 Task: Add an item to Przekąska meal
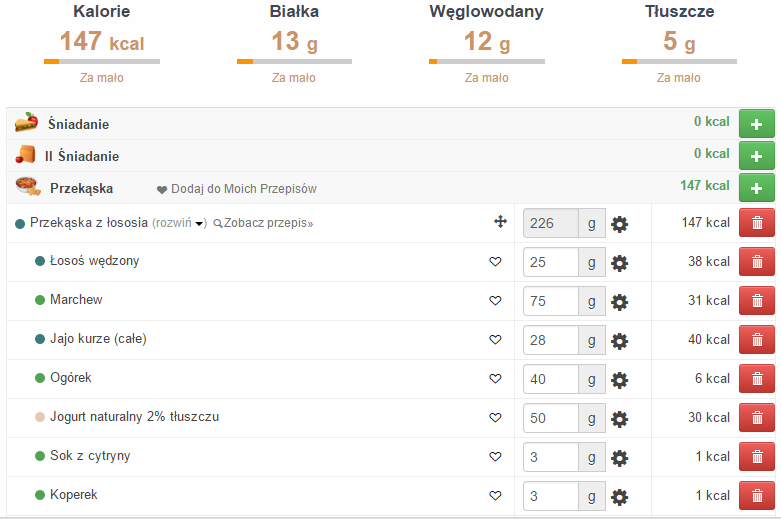click(756, 188)
